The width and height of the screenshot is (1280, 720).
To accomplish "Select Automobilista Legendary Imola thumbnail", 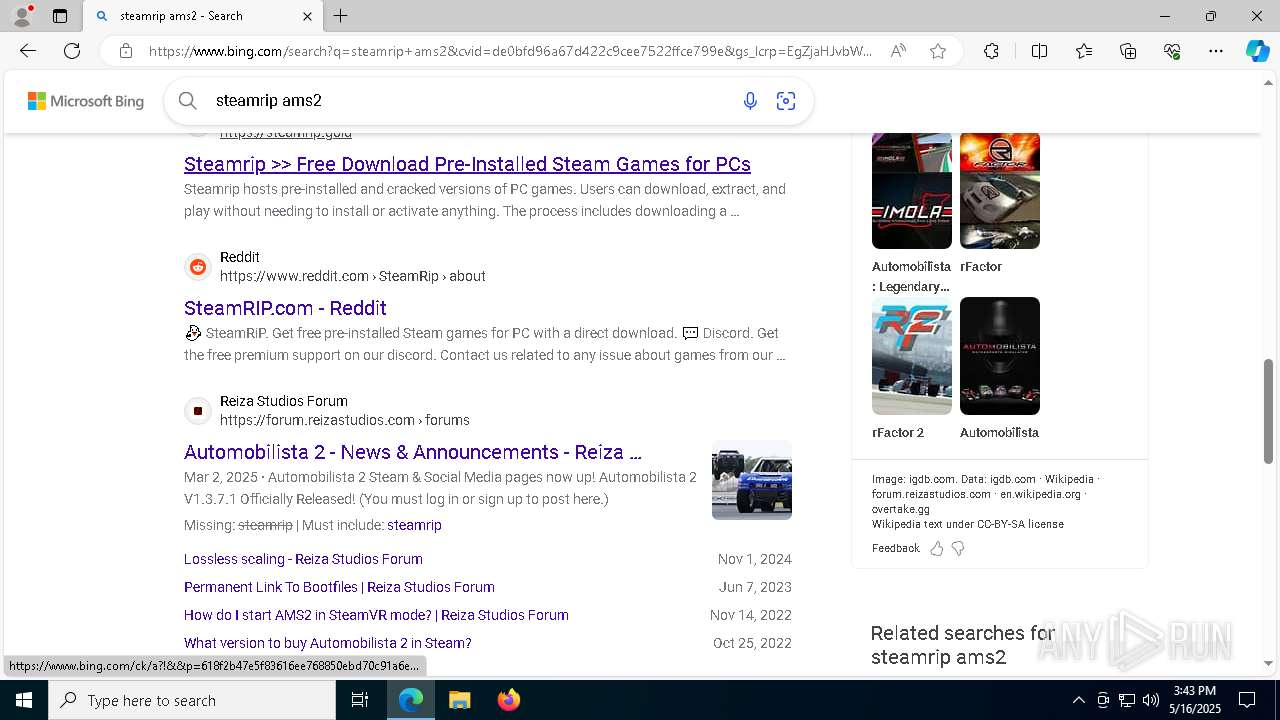I will click(x=912, y=190).
